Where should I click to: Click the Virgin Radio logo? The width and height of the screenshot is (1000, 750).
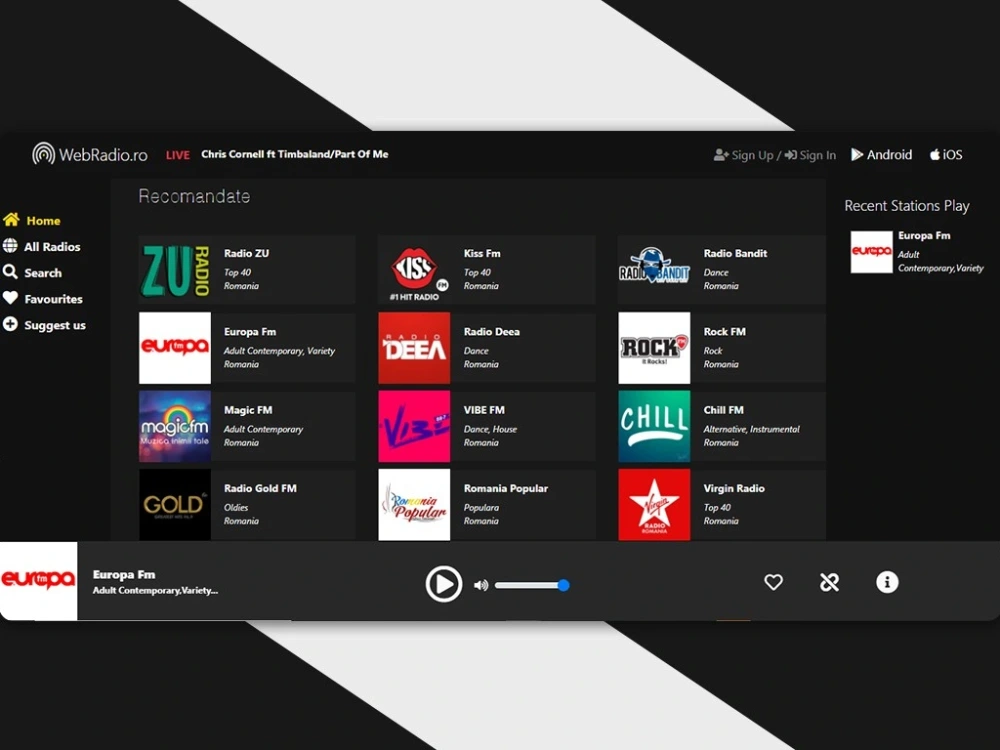(654, 504)
